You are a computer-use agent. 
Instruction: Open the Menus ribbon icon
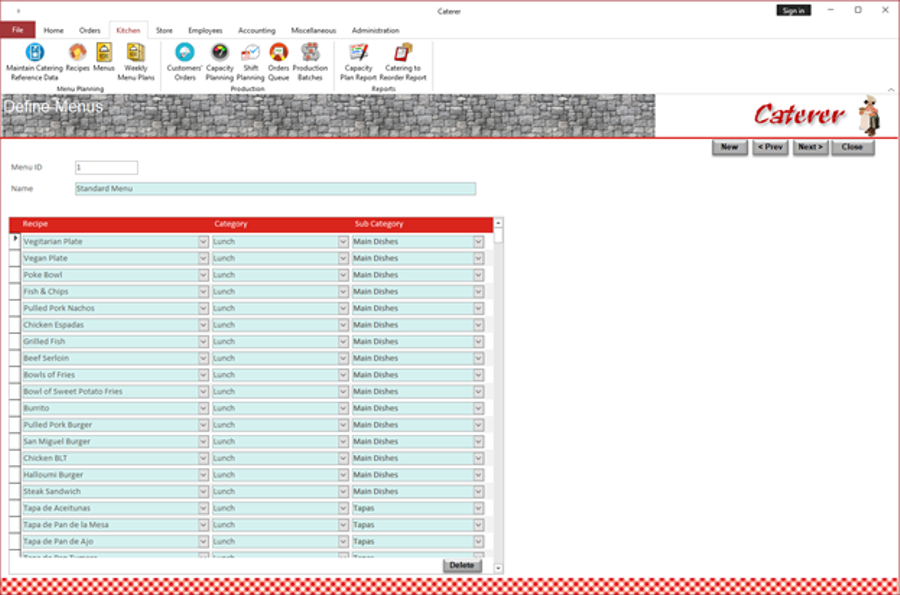pos(104,57)
